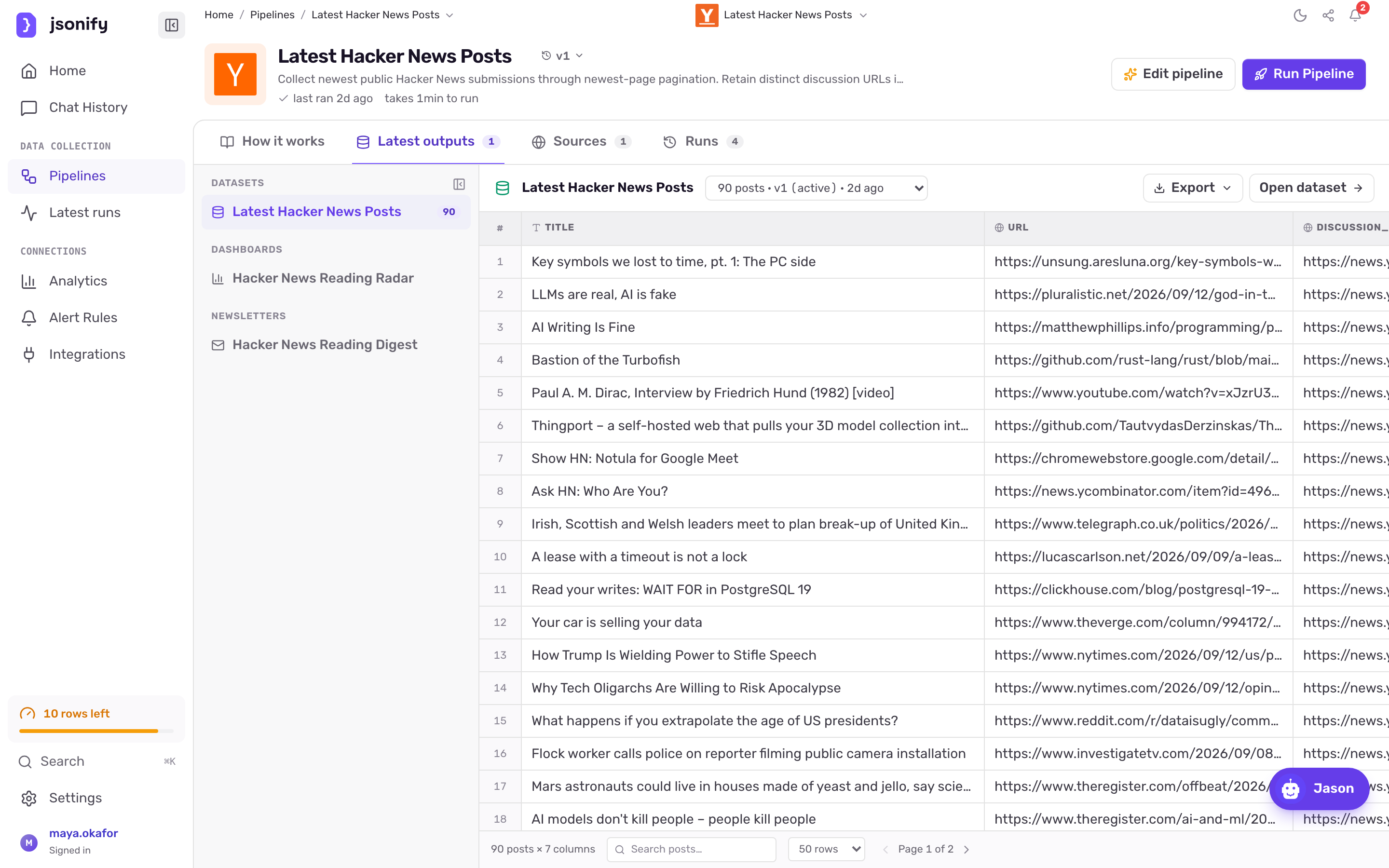Click title 'Your car is selling your data'
The image size is (1389, 868).
(616, 622)
